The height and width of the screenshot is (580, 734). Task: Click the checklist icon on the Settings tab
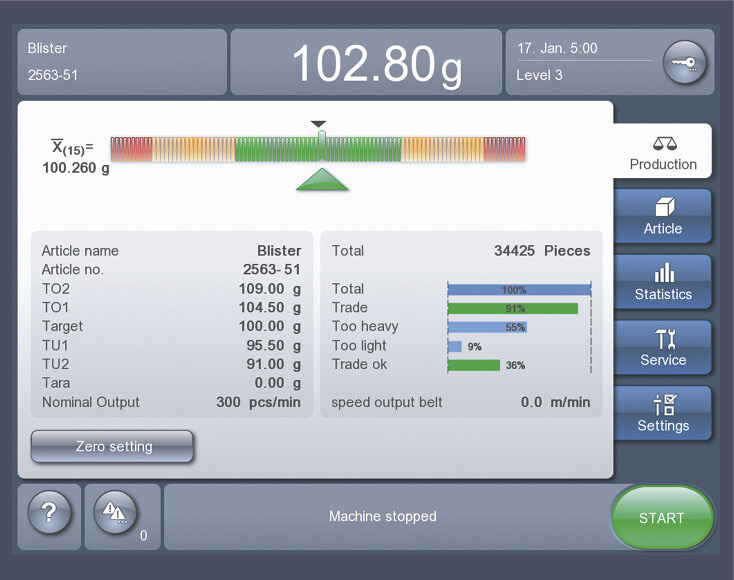point(665,404)
